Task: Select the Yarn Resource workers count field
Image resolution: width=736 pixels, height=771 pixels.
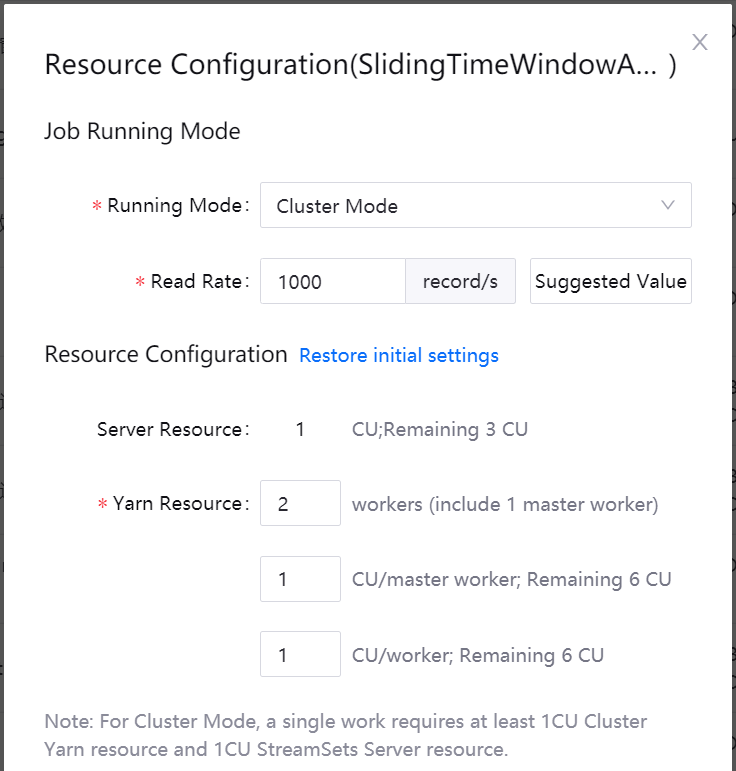Action: (300, 504)
